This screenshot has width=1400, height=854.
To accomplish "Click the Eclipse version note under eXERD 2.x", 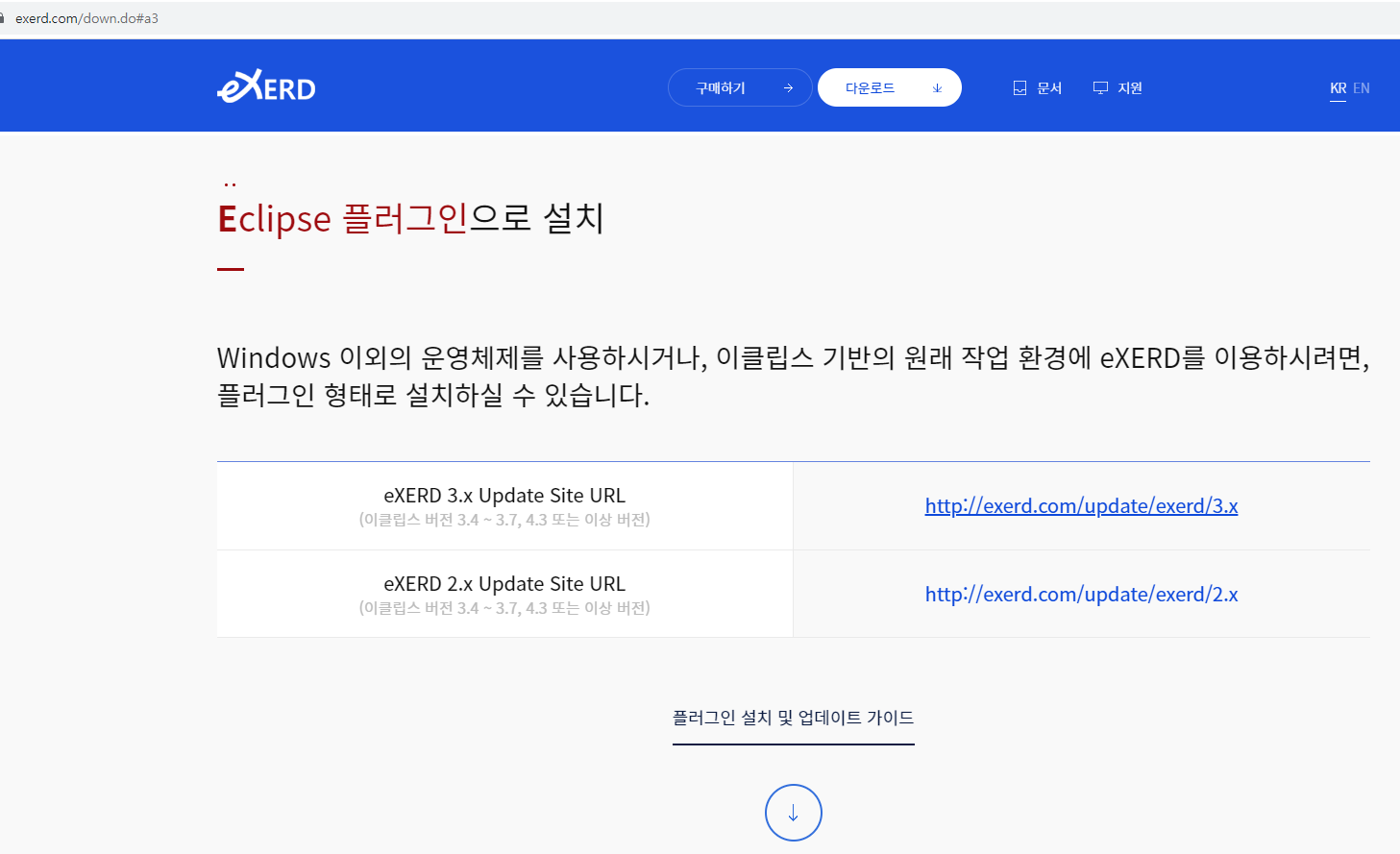I will [504, 608].
